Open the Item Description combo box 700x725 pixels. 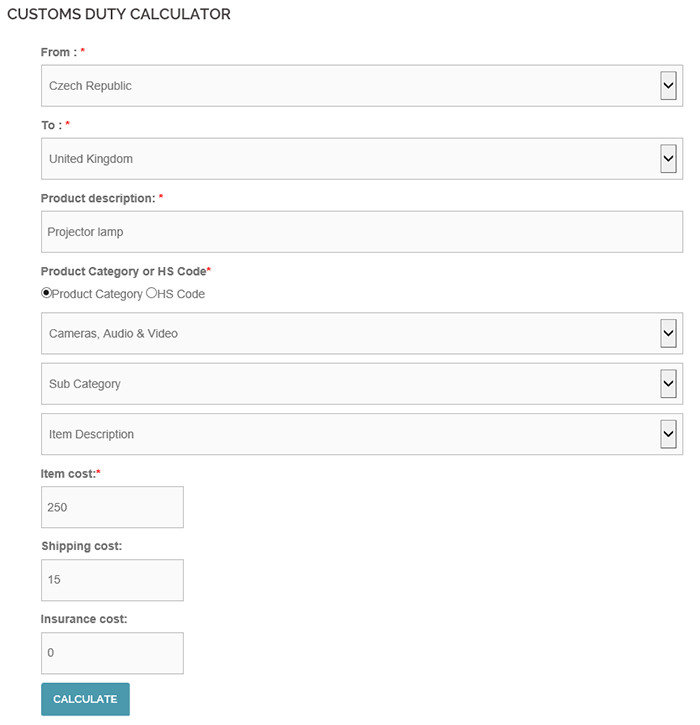[x=340, y=434]
